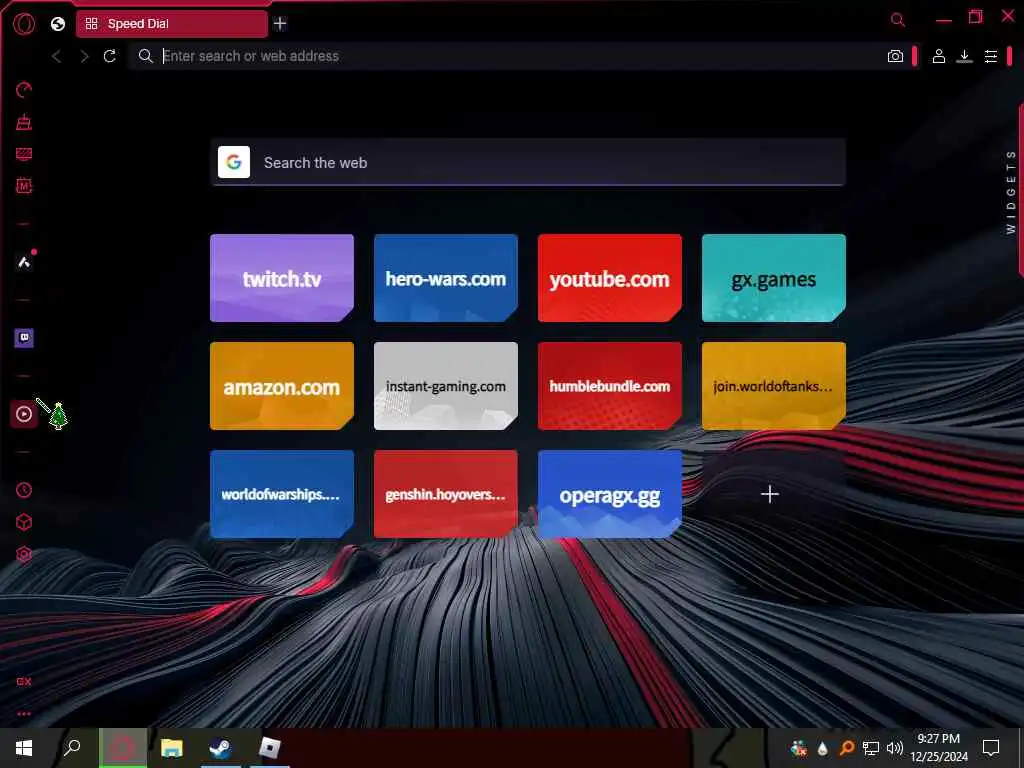Open the Windows Start menu
Image resolution: width=1024 pixels, height=768 pixels.
[24, 748]
